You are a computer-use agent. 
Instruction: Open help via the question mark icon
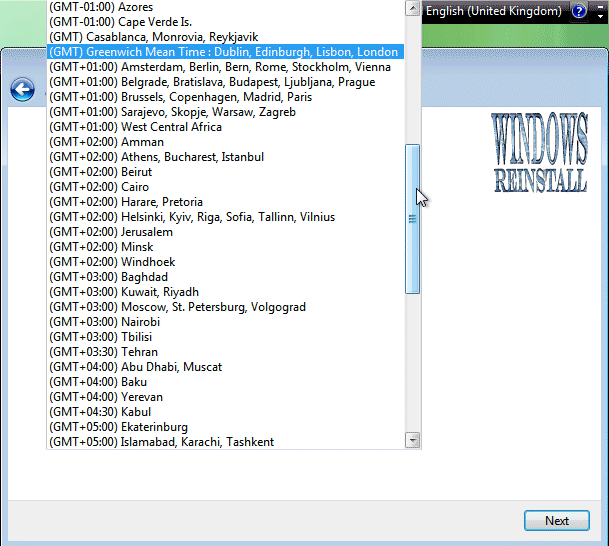point(579,12)
